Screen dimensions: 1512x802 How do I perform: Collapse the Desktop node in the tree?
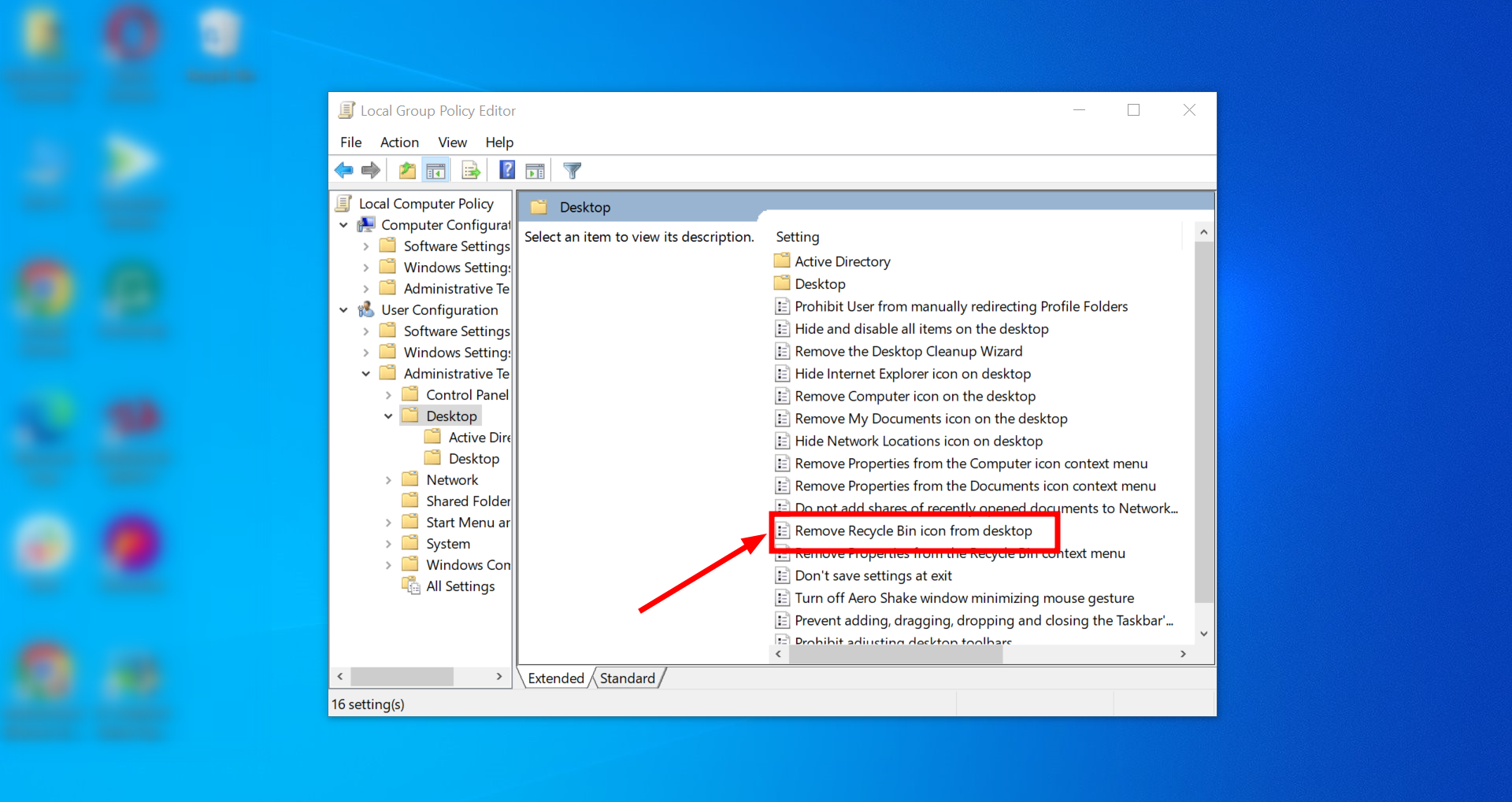[x=387, y=416]
